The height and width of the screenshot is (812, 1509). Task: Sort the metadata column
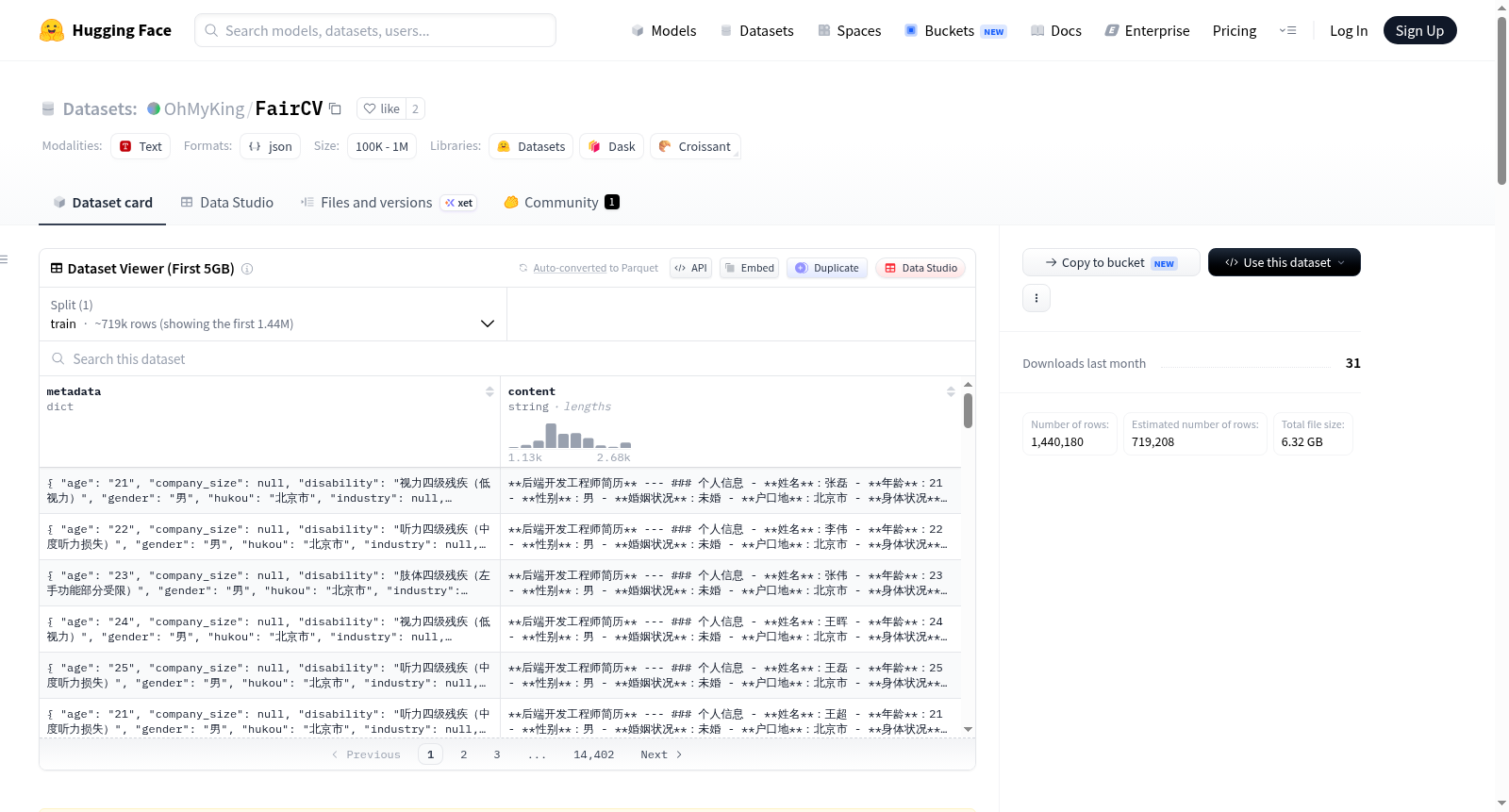pos(489,391)
